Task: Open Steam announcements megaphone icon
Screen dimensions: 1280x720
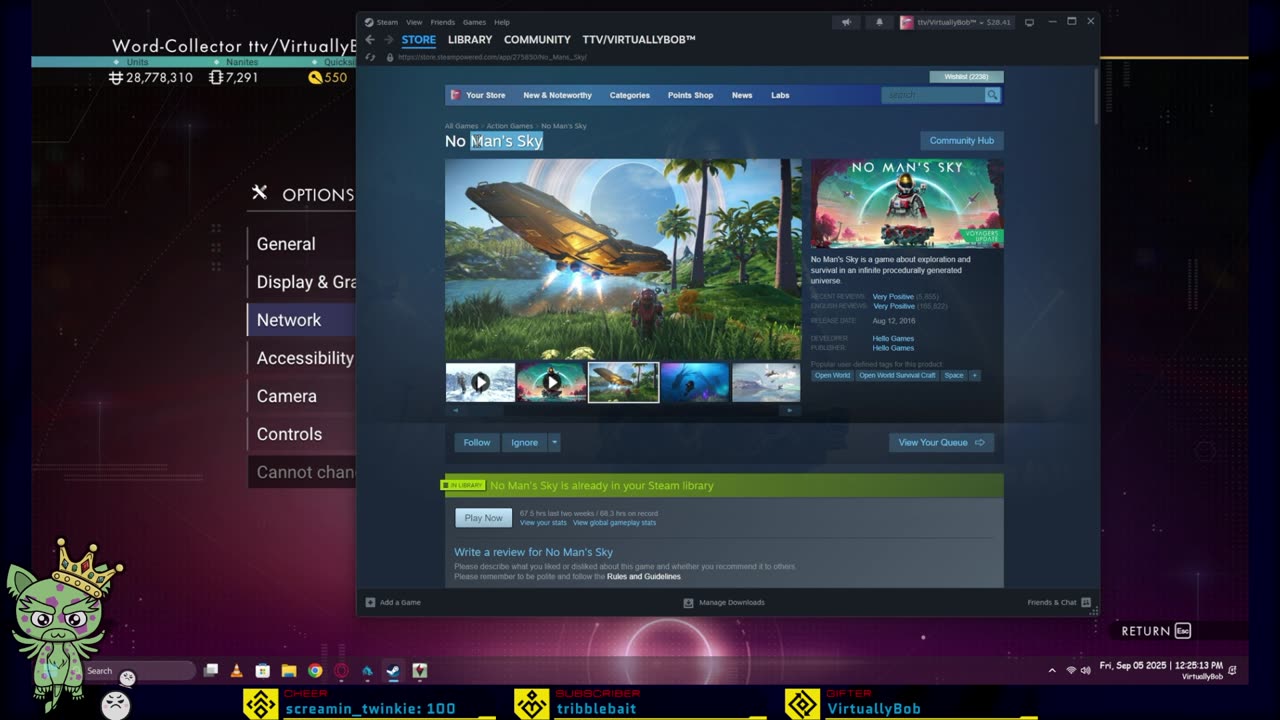Action: pos(849,22)
